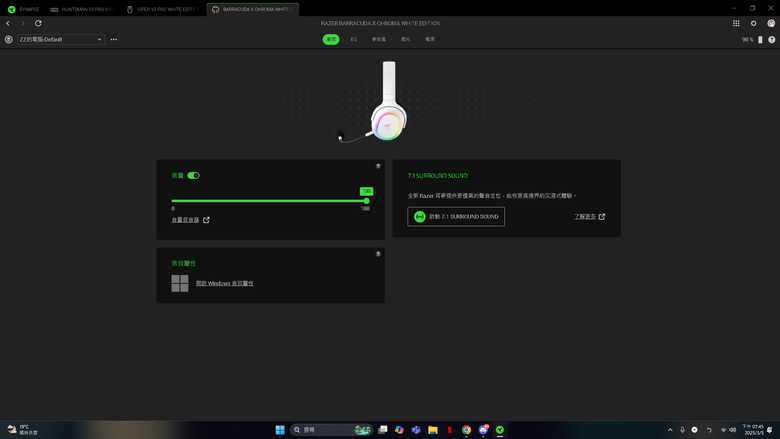This screenshot has height=439, width=780.
Task: Click the taskbar search box
Action: coord(331,430)
